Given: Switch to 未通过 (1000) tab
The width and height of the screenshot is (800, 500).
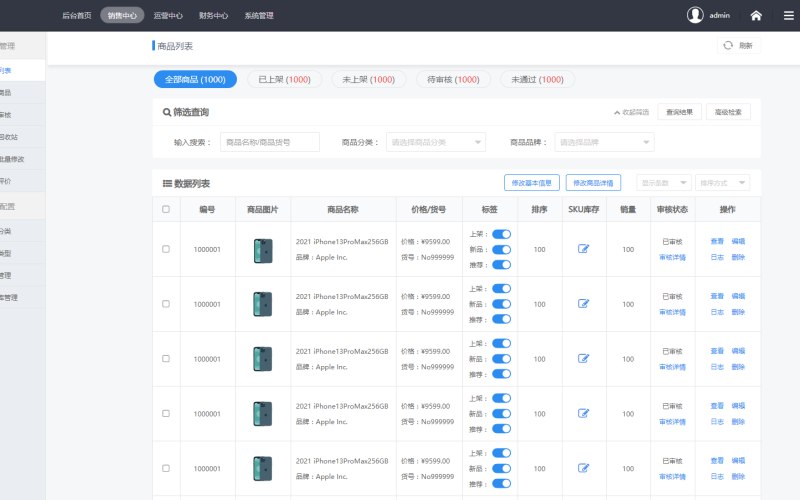Looking at the screenshot, I should pyautogui.click(x=537, y=79).
